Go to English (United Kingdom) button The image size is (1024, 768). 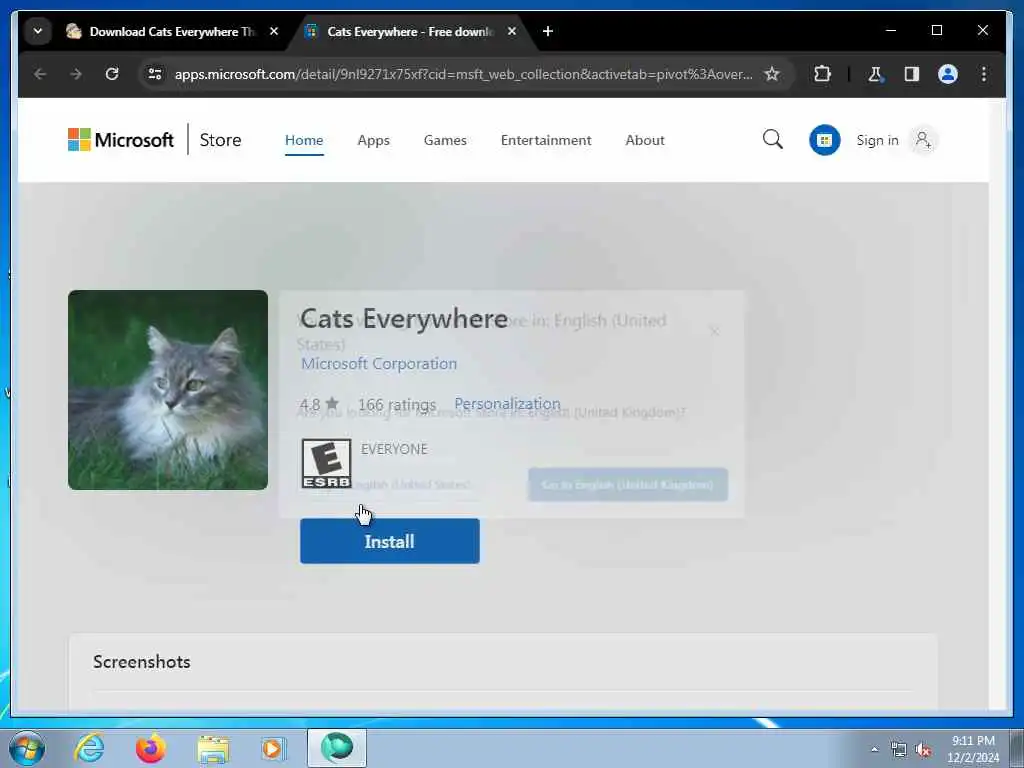coord(628,485)
